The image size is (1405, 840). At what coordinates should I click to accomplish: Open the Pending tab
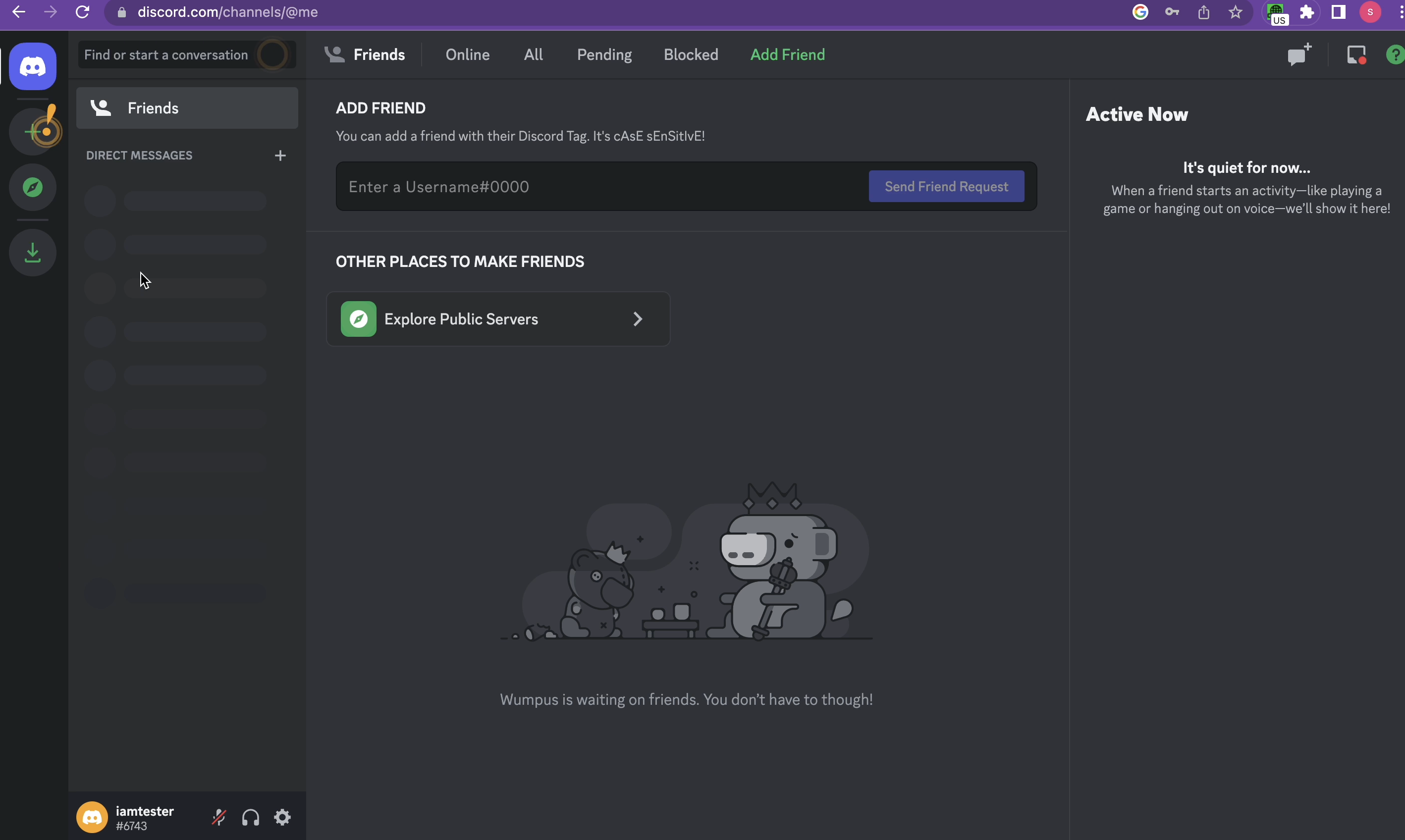pos(604,55)
